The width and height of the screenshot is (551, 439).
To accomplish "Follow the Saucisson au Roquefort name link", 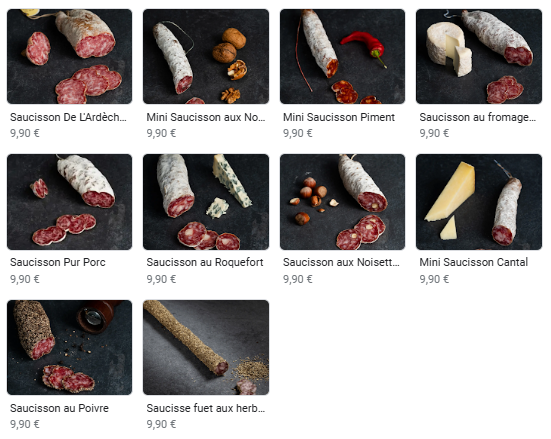I will (205, 262).
